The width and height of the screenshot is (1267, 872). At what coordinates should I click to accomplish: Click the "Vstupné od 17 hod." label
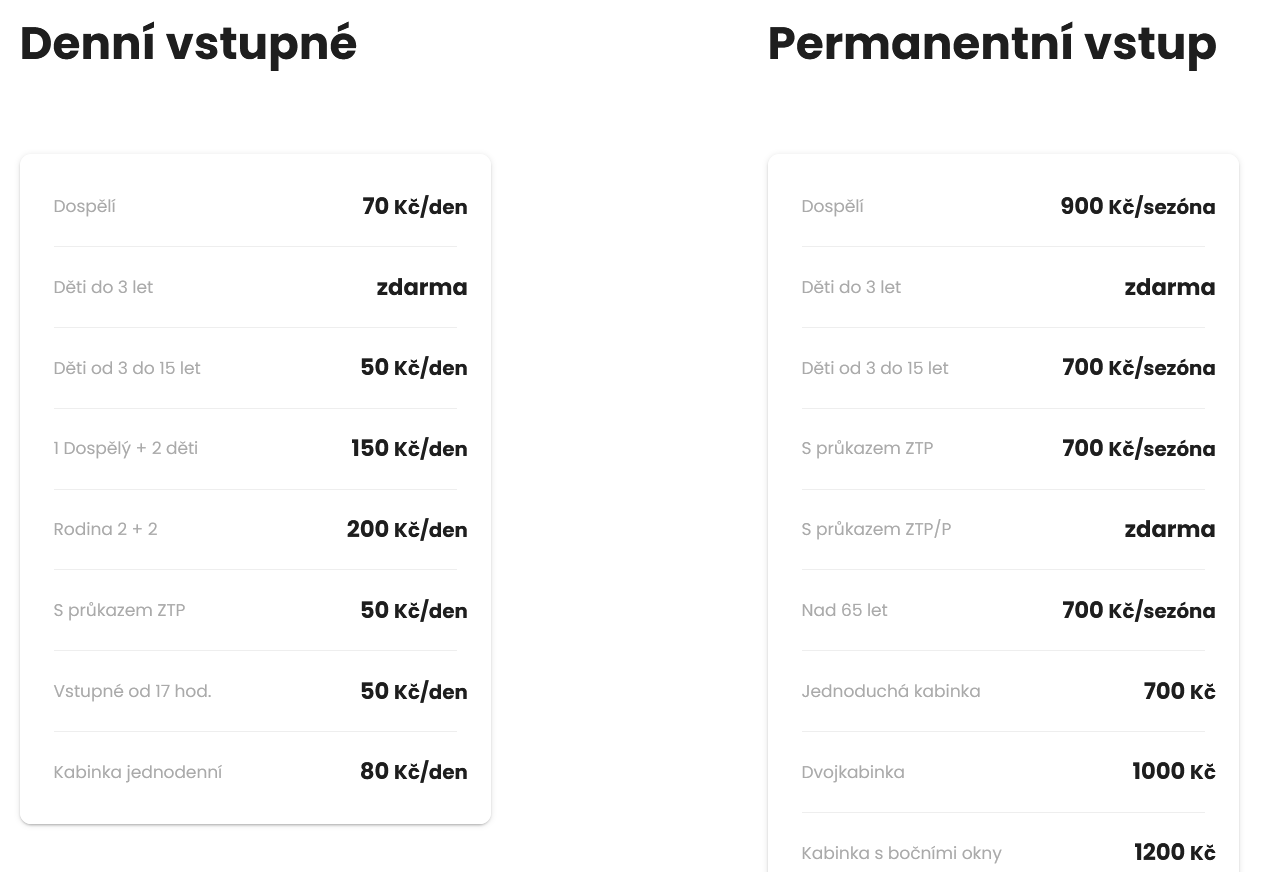click(132, 691)
